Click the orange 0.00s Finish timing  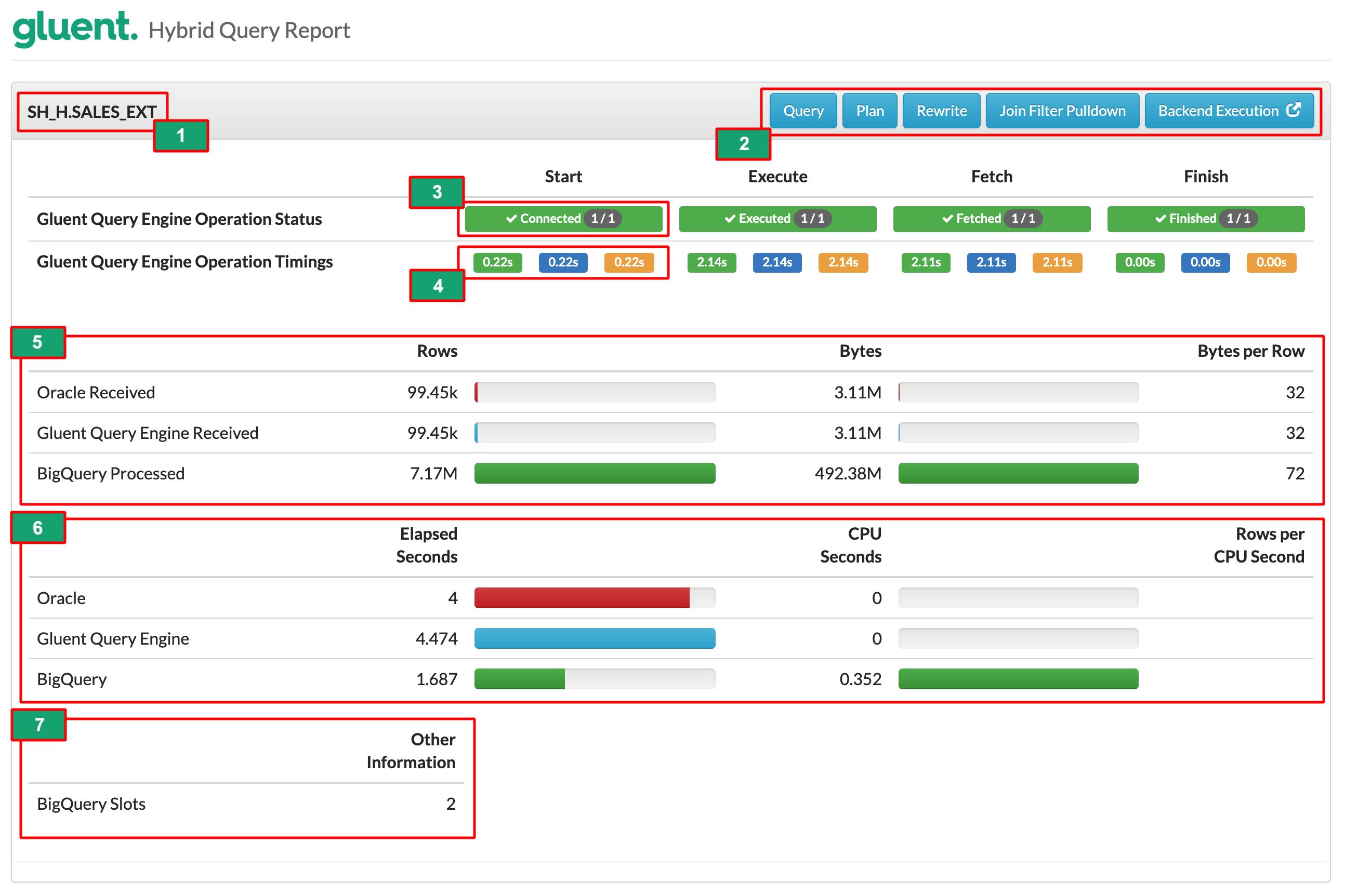click(1271, 262)
